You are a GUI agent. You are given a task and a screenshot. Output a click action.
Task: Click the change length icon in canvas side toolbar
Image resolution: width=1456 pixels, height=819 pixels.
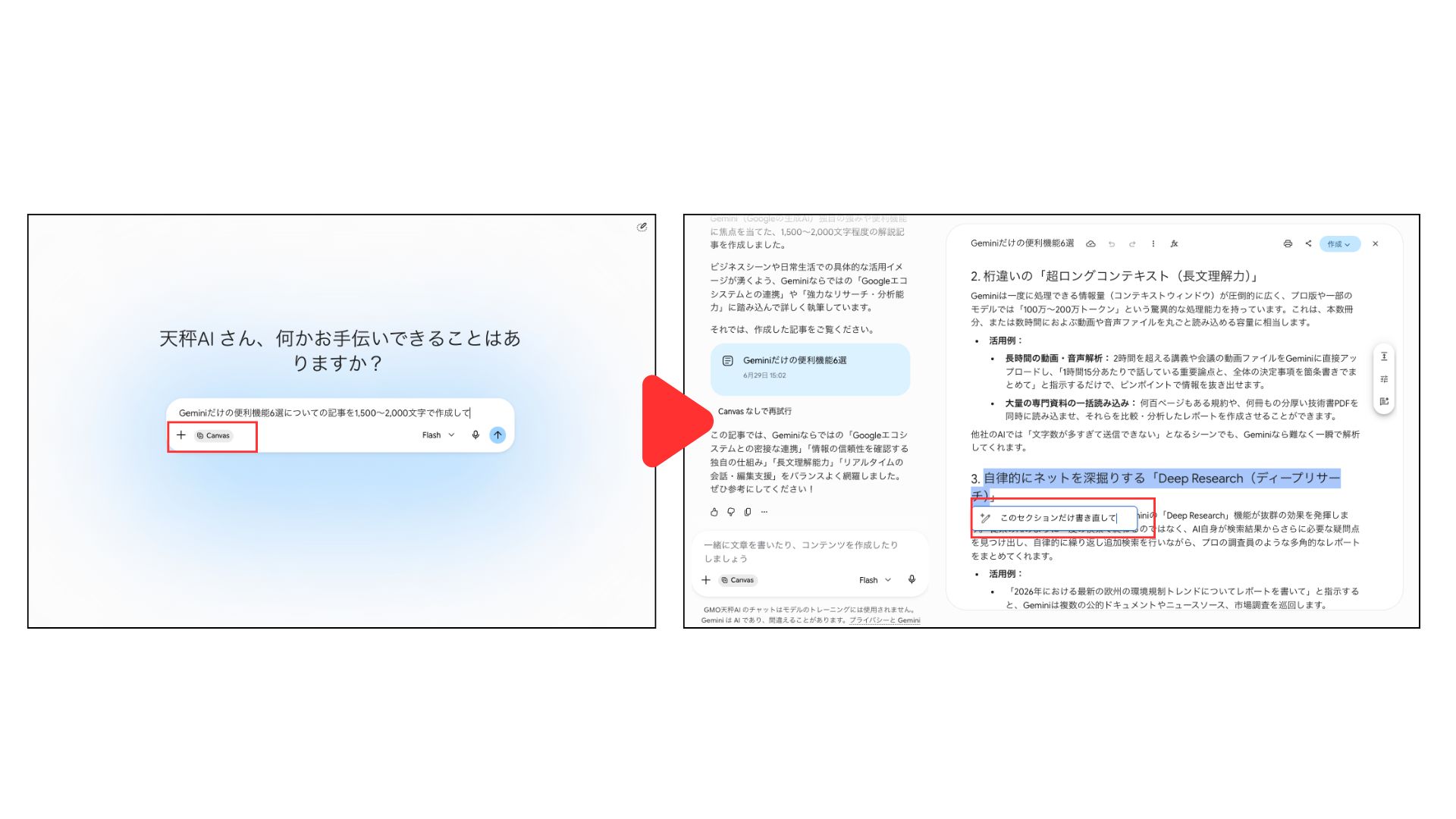(x=1384, y=356)
